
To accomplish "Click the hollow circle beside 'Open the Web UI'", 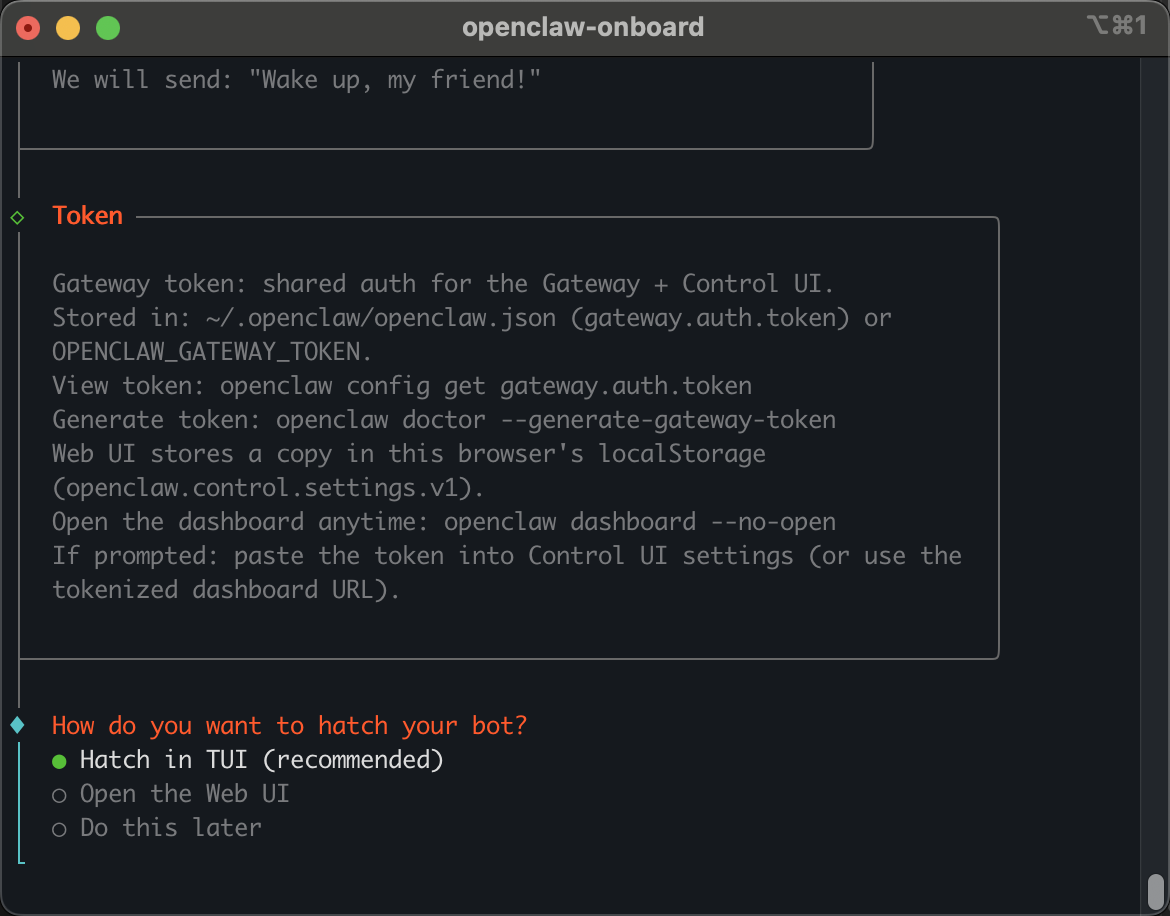I will click(58, 794).
